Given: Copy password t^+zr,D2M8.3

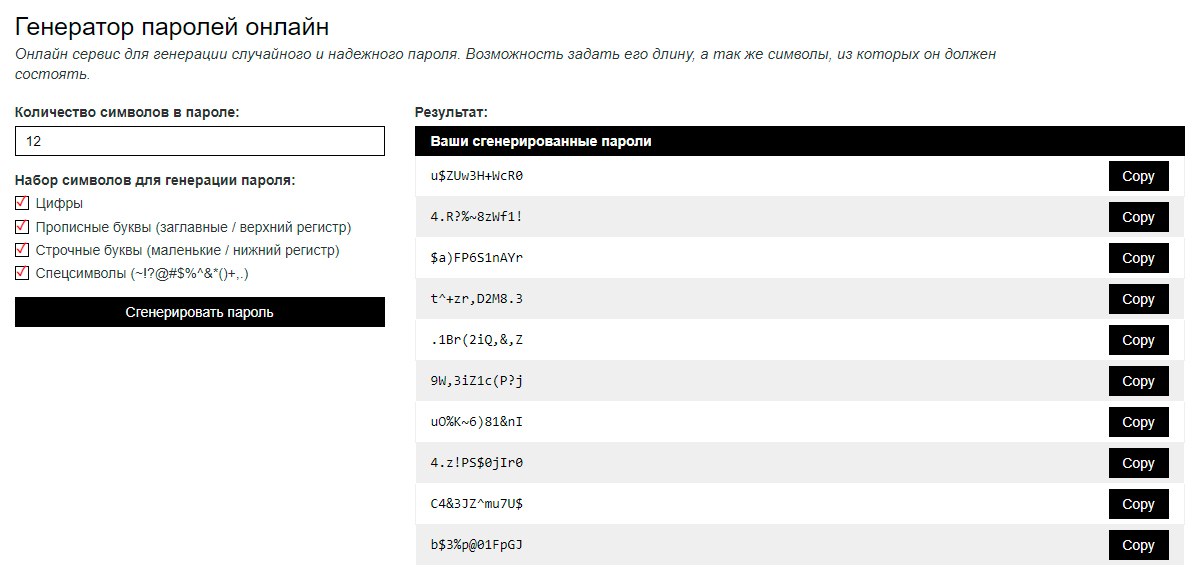Looking at the screenshot, I should [x=1138, y=299].
